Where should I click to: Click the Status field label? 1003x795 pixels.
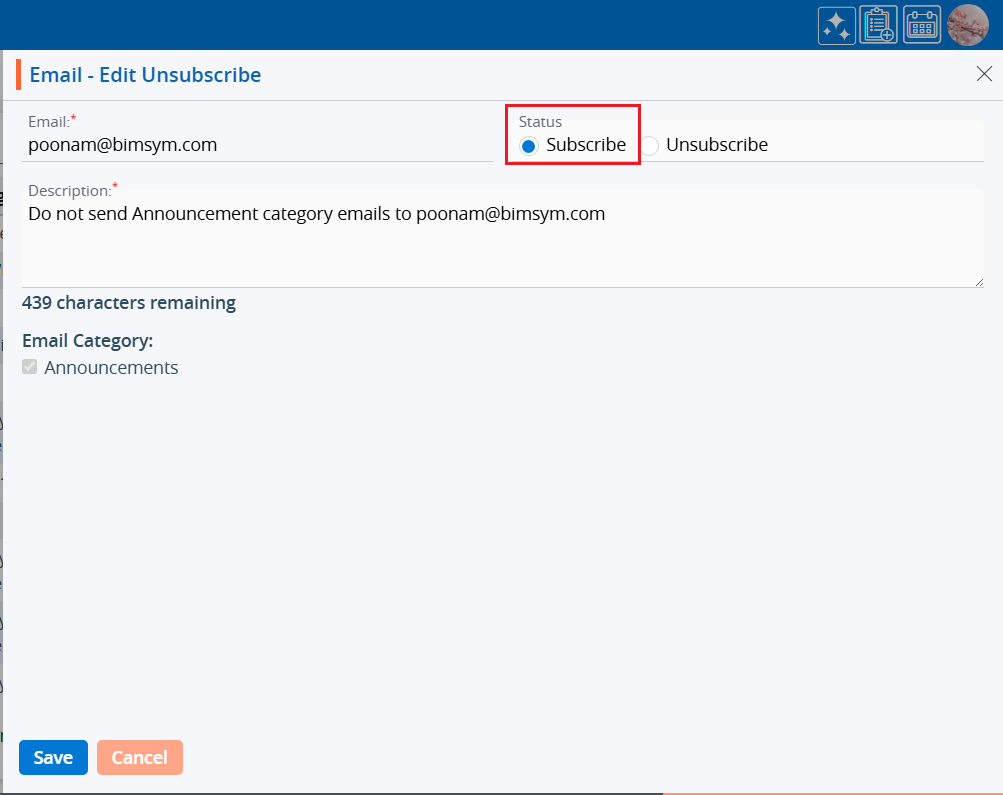540,122
